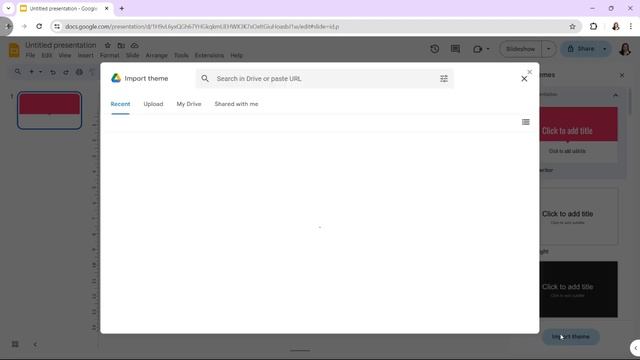The height and width of the screenshot is (360, 640).
Task: Select the black Simple Dark theme thumbnail
Action: click(578, 289)
